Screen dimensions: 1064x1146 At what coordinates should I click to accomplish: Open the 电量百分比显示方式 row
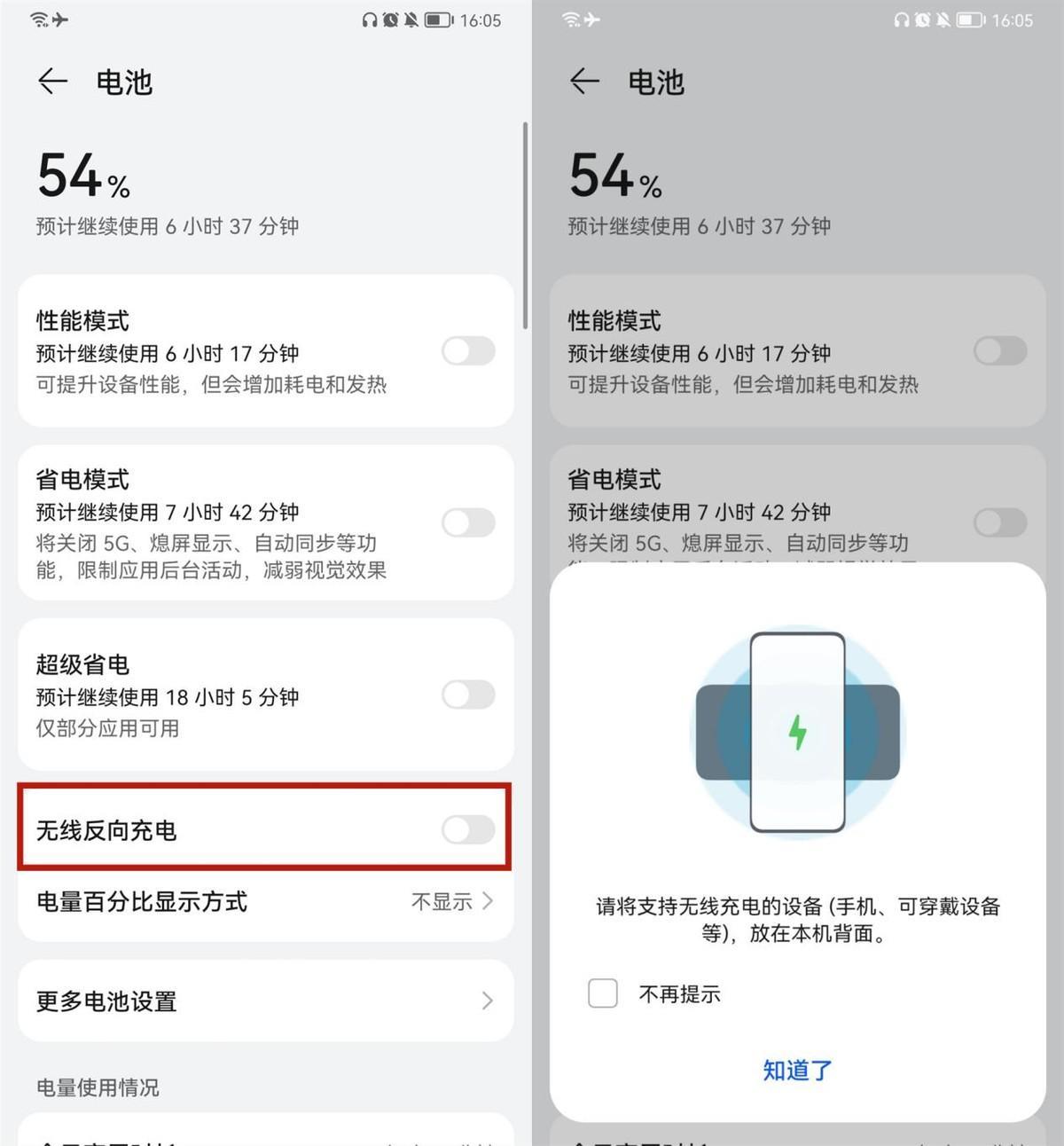point(142,902)
